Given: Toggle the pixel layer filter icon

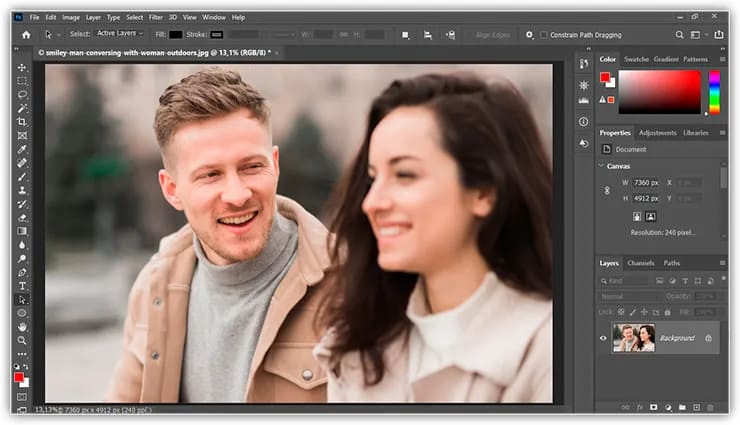Looking at the screenshot, I should (x=660, y=281).
